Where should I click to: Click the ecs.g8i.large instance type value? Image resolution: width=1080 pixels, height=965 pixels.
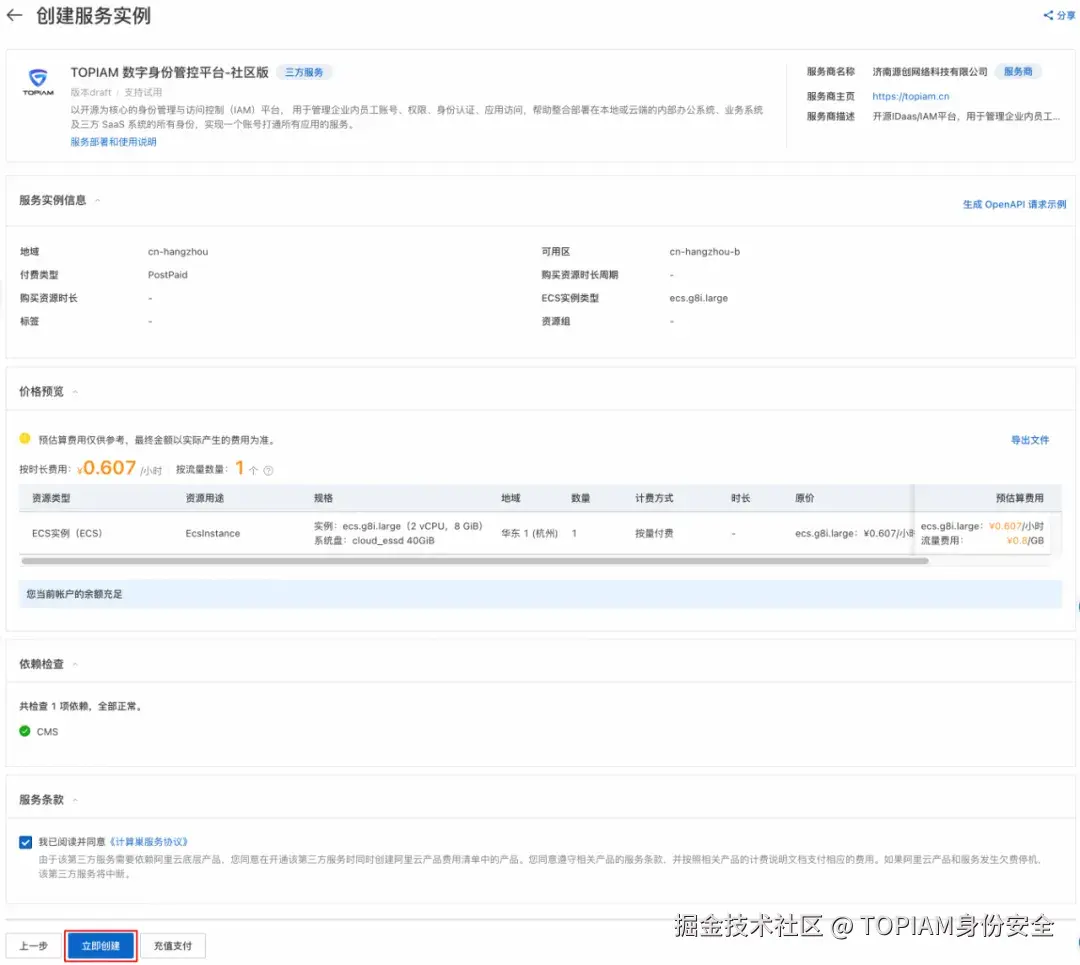(x=698, y=298)
